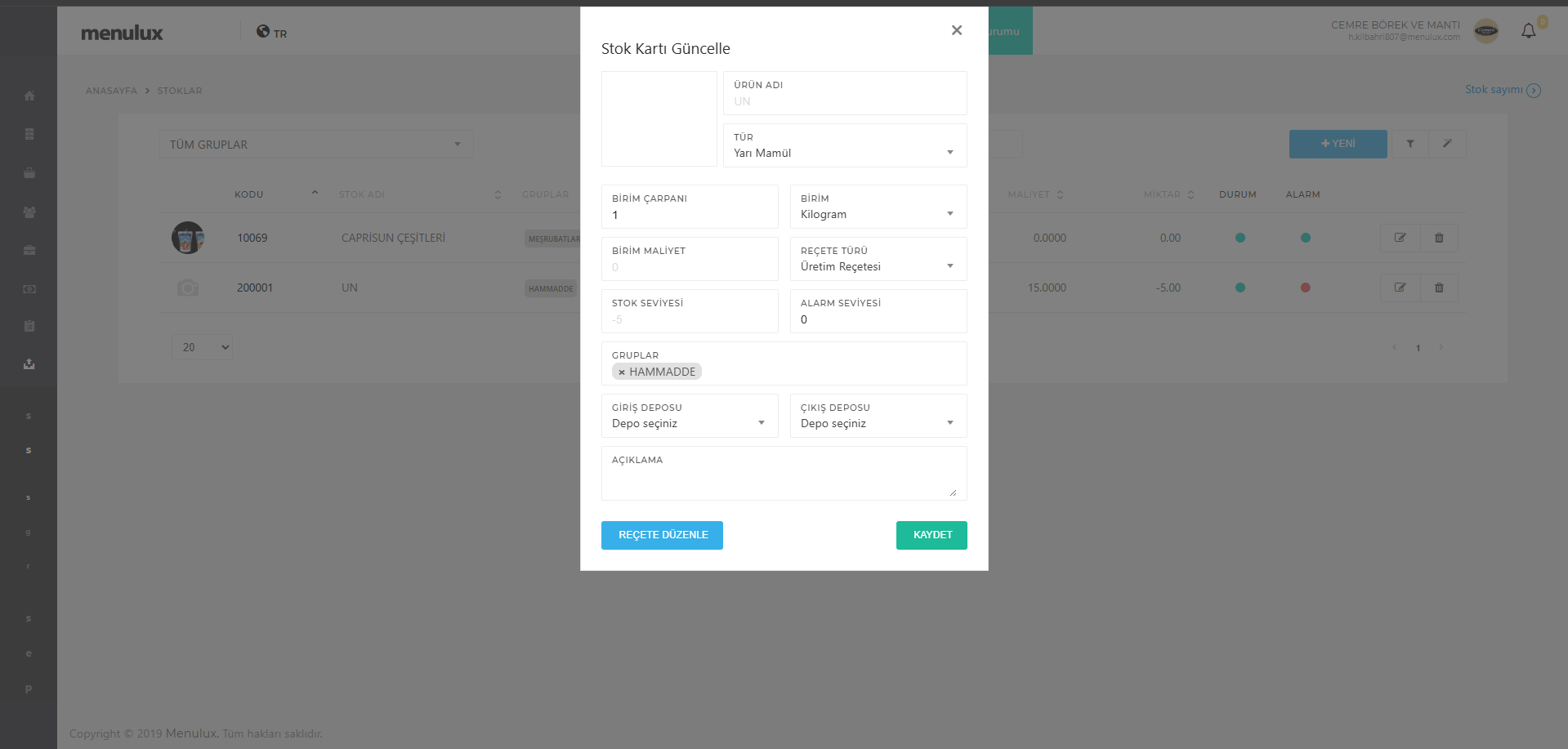Go to pagination page 1
The image size is (1568, 749).
pos(1418,348)
